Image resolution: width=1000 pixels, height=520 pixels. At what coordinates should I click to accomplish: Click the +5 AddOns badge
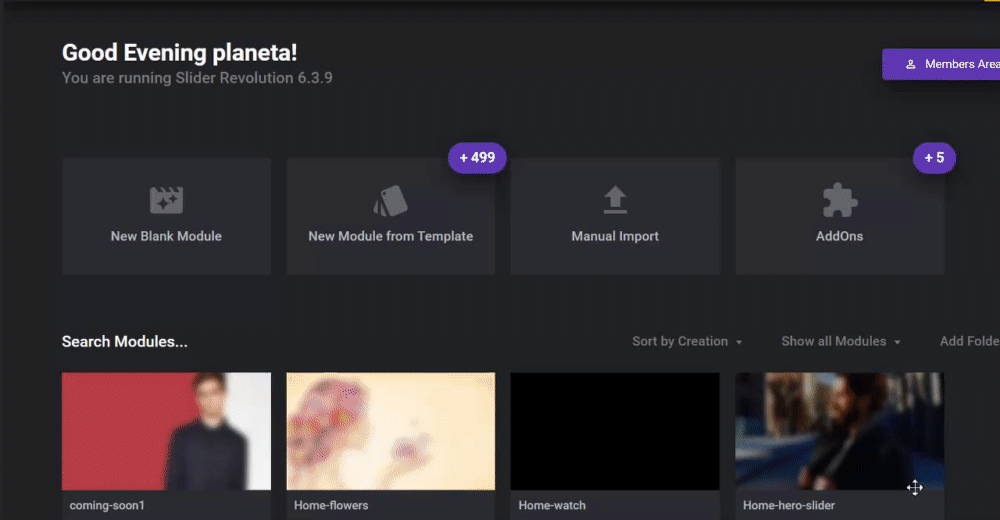coord(934,158)
